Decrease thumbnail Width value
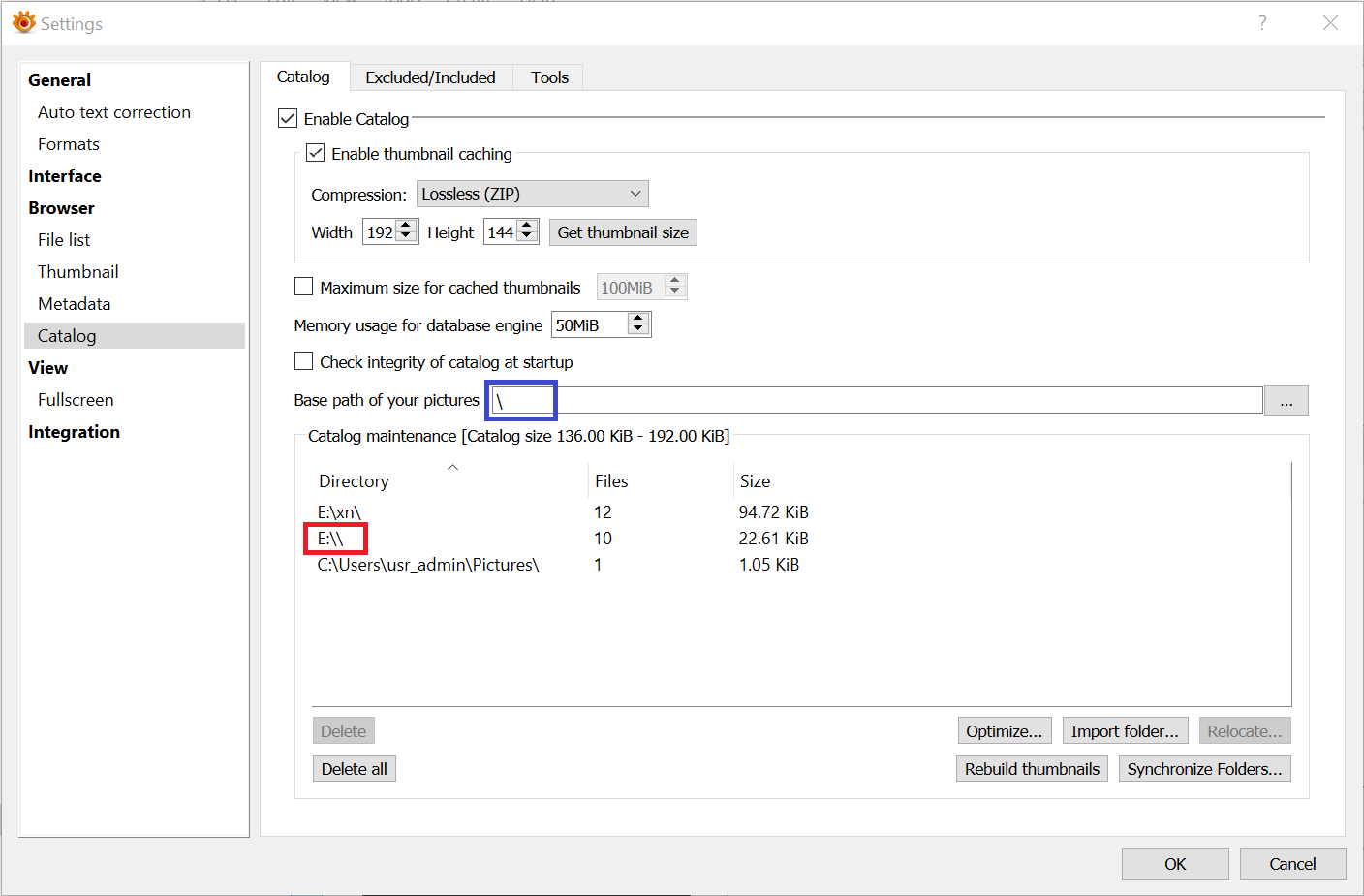Image resolution: width=1364 pixels, height=896 pixels. click(x=406, y=237)
